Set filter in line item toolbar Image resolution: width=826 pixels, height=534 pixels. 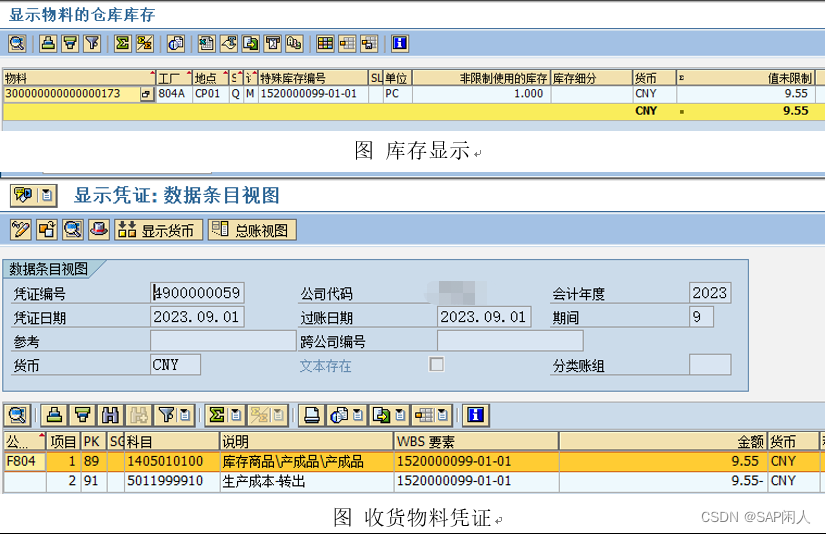(166, 416)
